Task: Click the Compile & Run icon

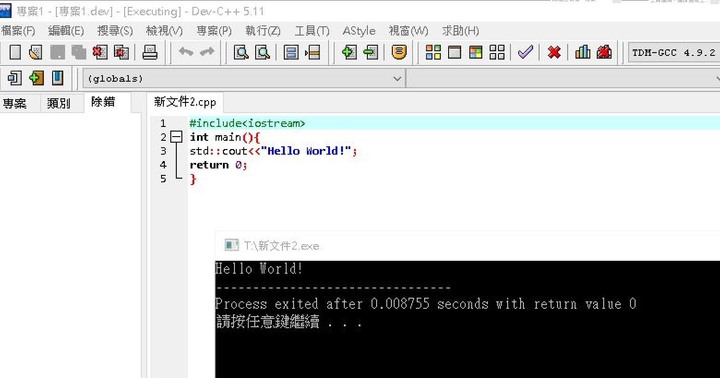Action: pos(476,52)
